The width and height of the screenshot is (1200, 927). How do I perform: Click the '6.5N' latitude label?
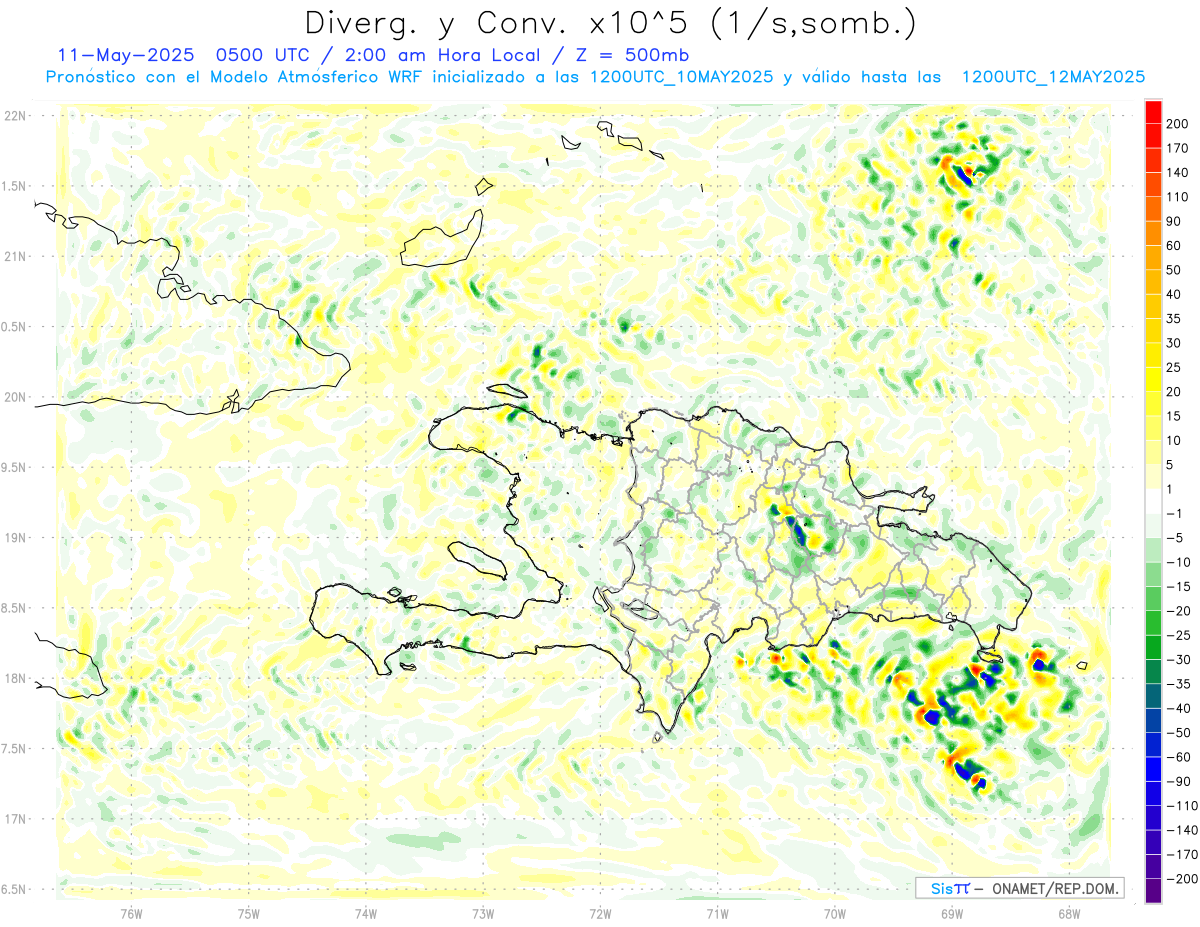pos(15,890)
